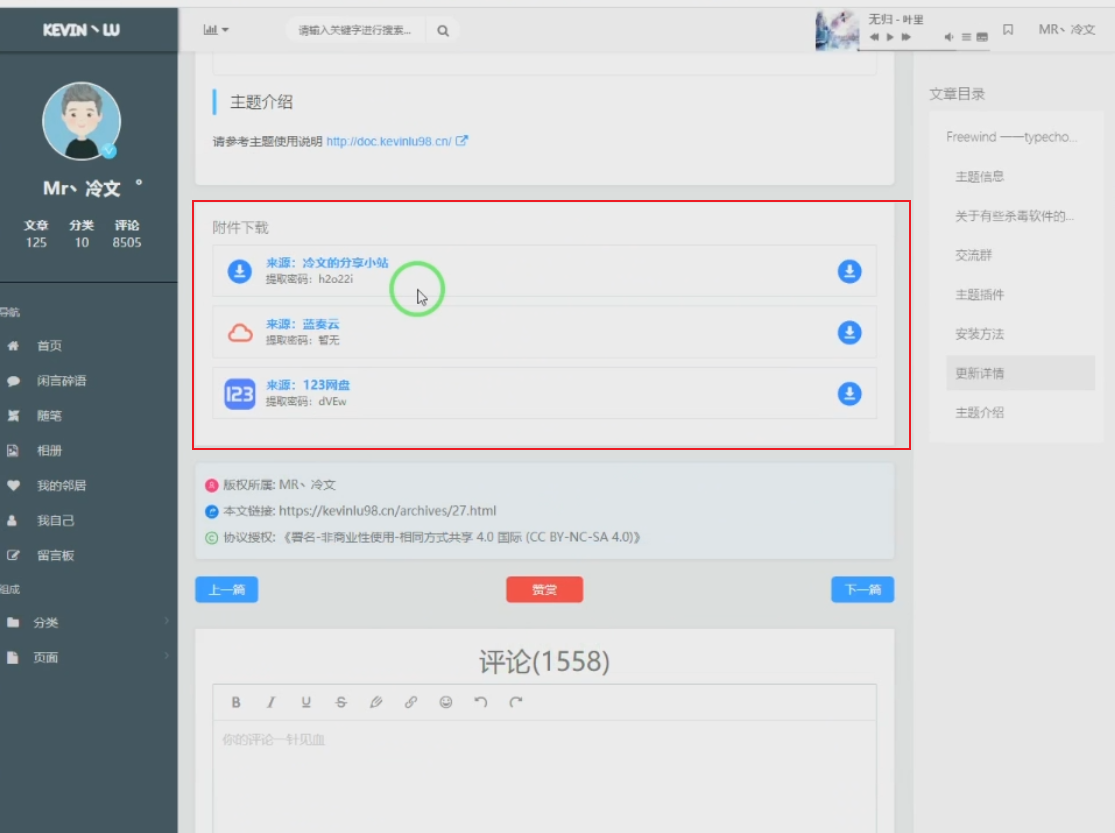Click the undo arrow in the comment editor

478,702
